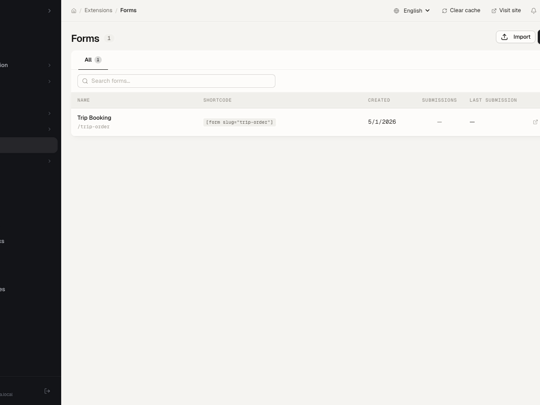Click the SHORTCODE column header

coord(217,100)
